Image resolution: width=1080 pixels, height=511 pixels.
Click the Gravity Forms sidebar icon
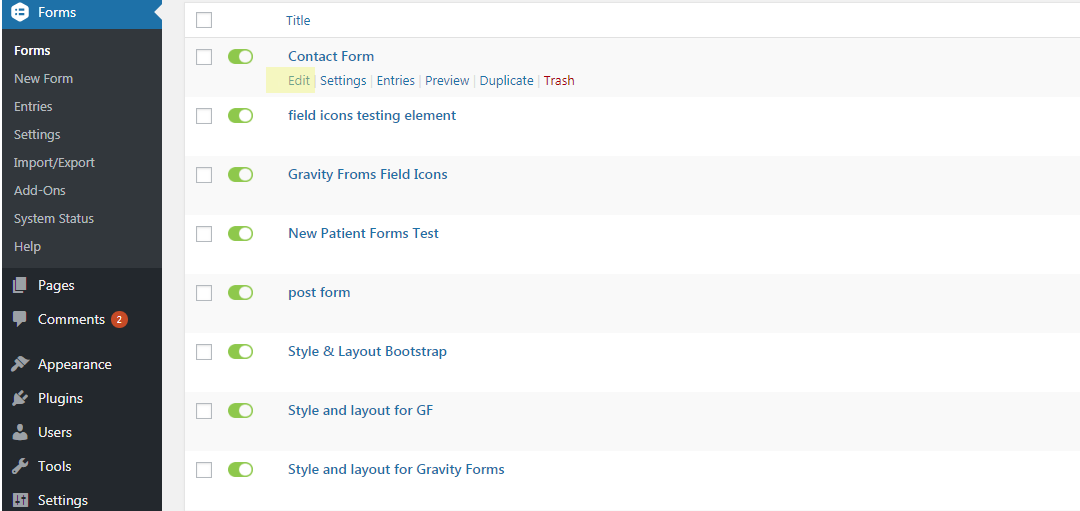19,13
